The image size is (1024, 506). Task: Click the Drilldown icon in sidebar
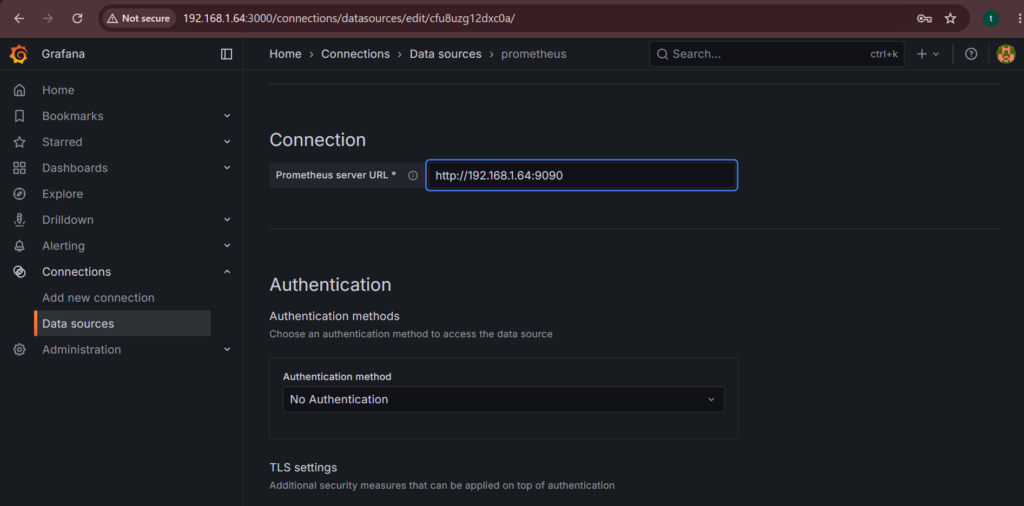(20, 220)
